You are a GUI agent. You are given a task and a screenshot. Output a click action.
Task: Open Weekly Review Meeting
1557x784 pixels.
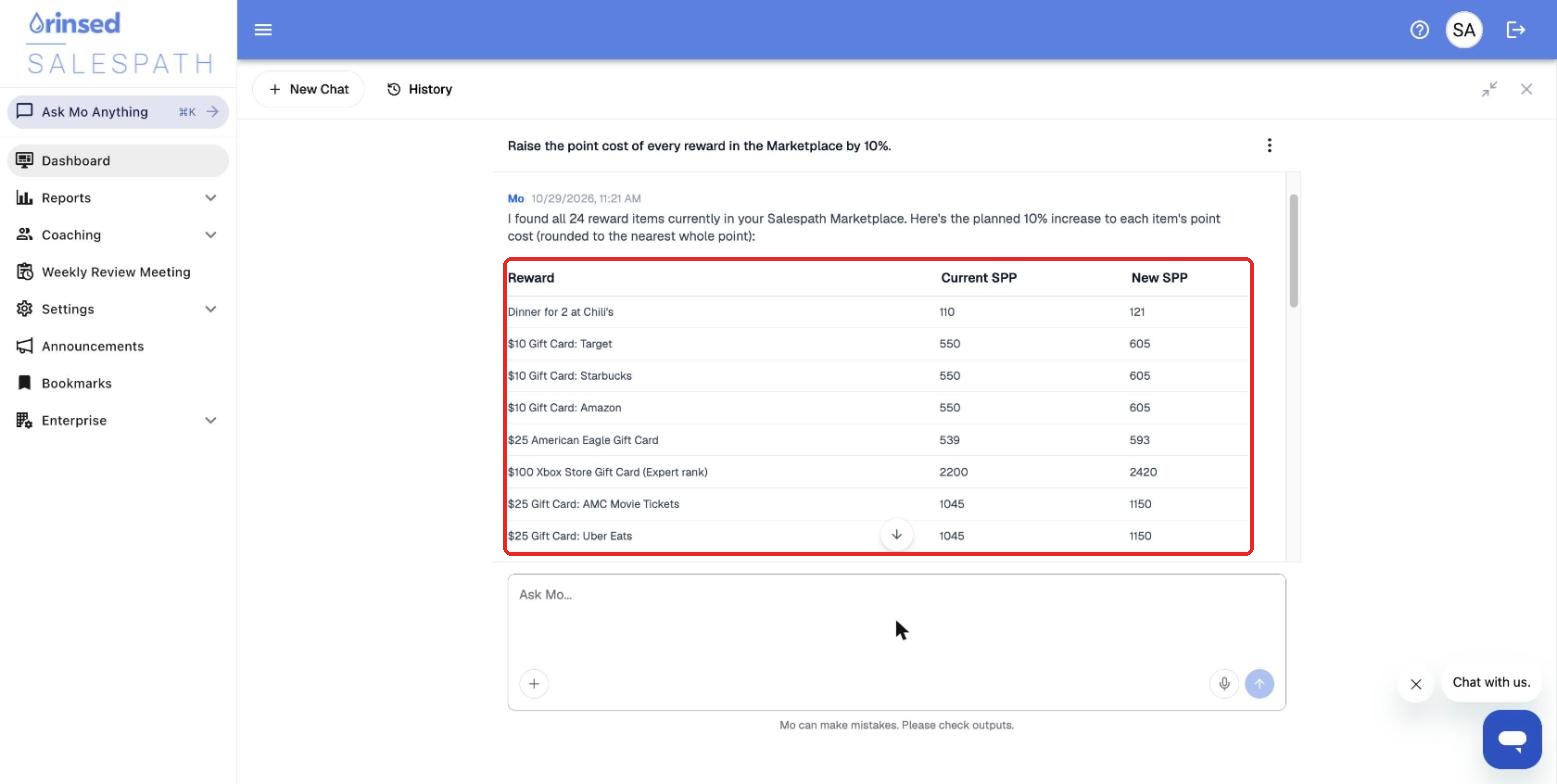(118, 272)
